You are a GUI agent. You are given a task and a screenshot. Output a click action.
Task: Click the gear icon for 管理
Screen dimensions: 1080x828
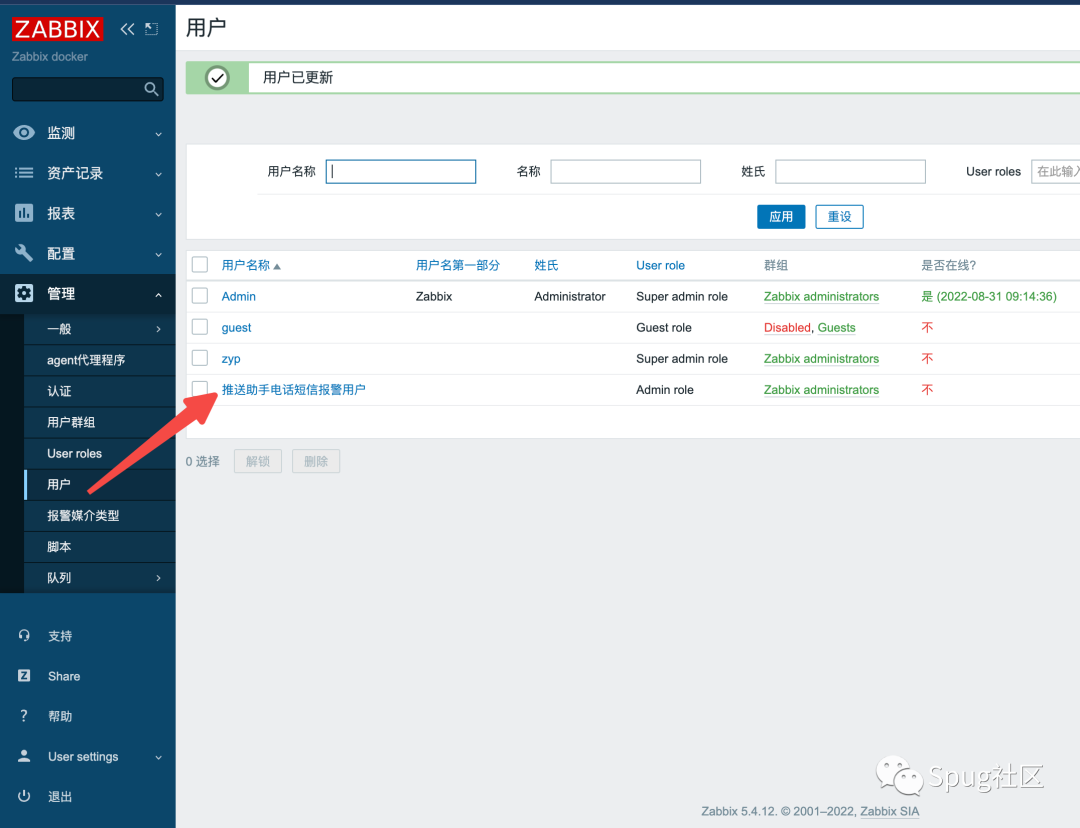pos(24,293)
